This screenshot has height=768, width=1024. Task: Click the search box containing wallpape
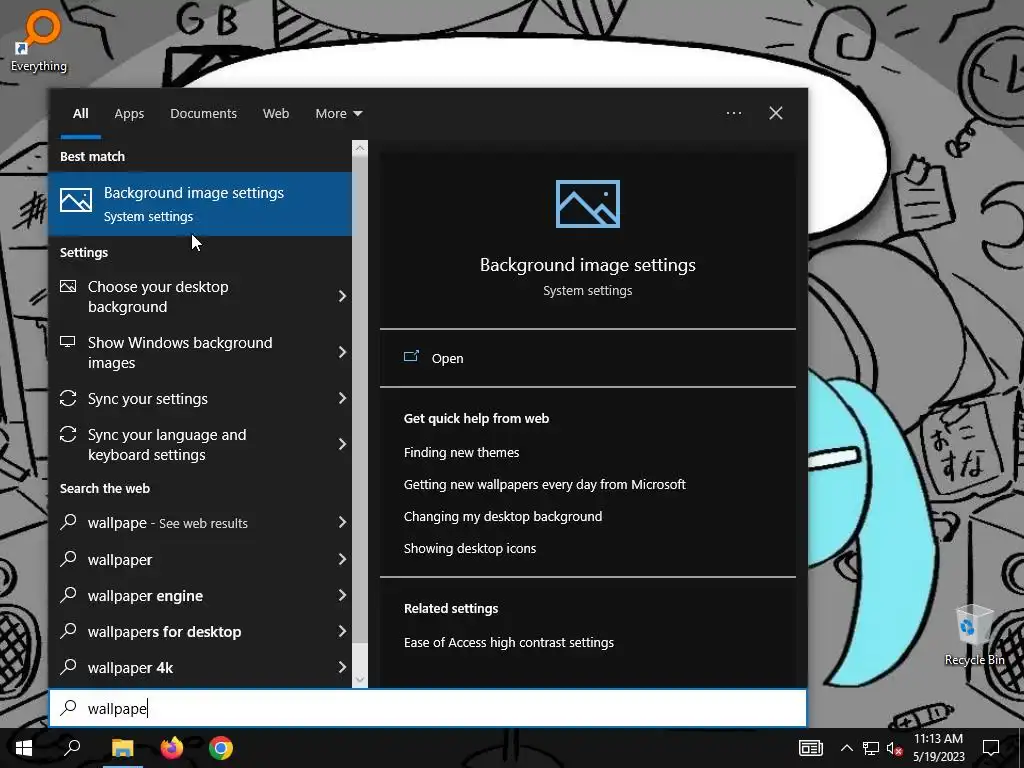pyautogui.click(x=428, y=708)
